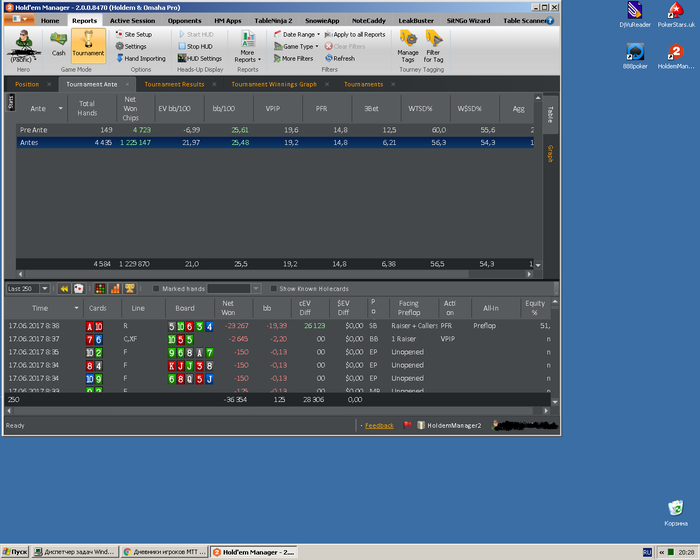This screenshot has width=700, height=560.
Task: Close the Tournament Ante report tab
Action: click(127, 84)
